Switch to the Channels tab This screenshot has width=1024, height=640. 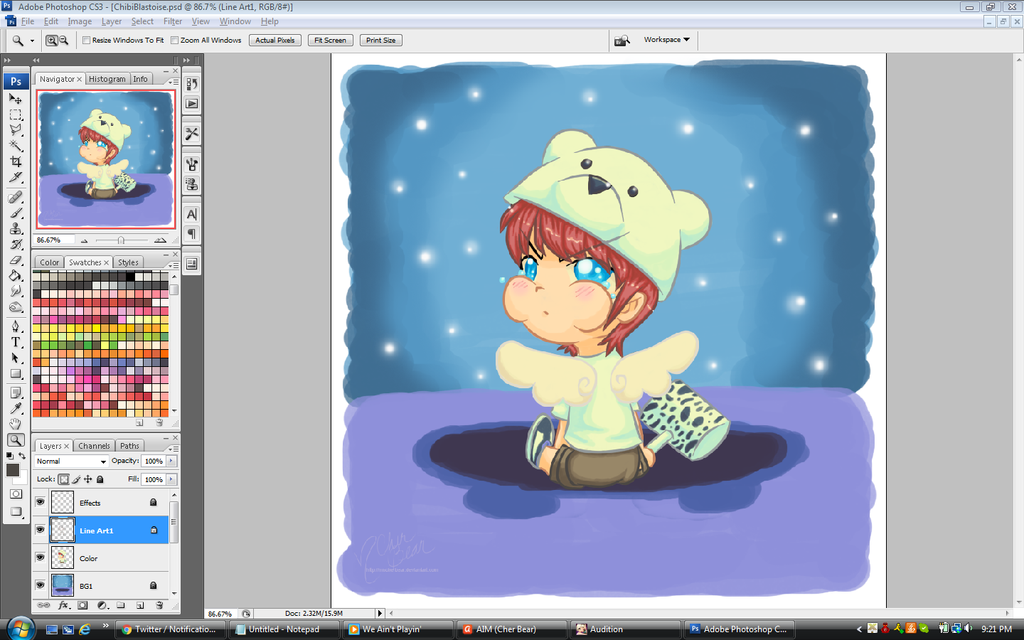(94, 446)
